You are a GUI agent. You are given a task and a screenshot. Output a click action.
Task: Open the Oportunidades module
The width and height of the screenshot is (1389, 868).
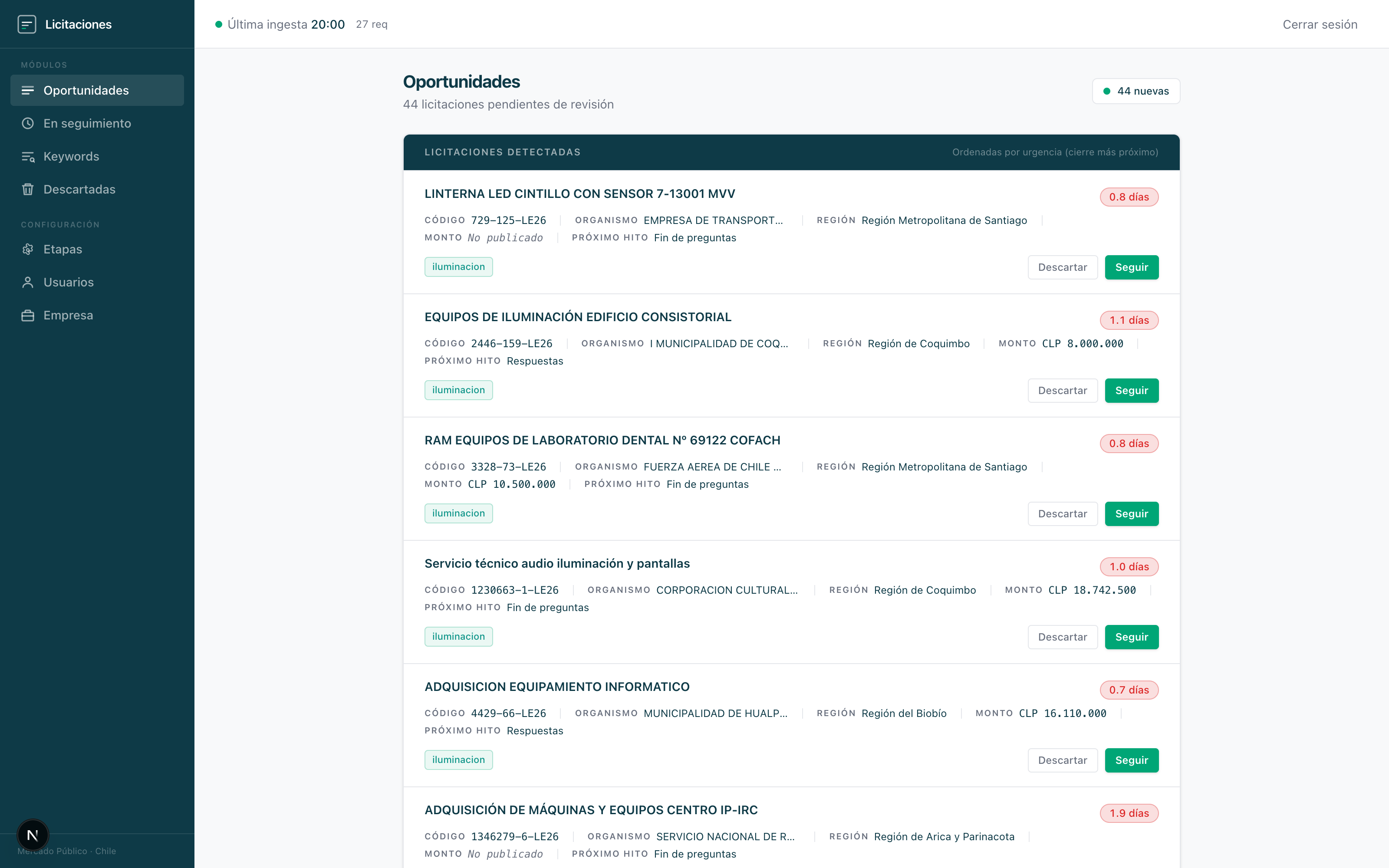point(97,90)
